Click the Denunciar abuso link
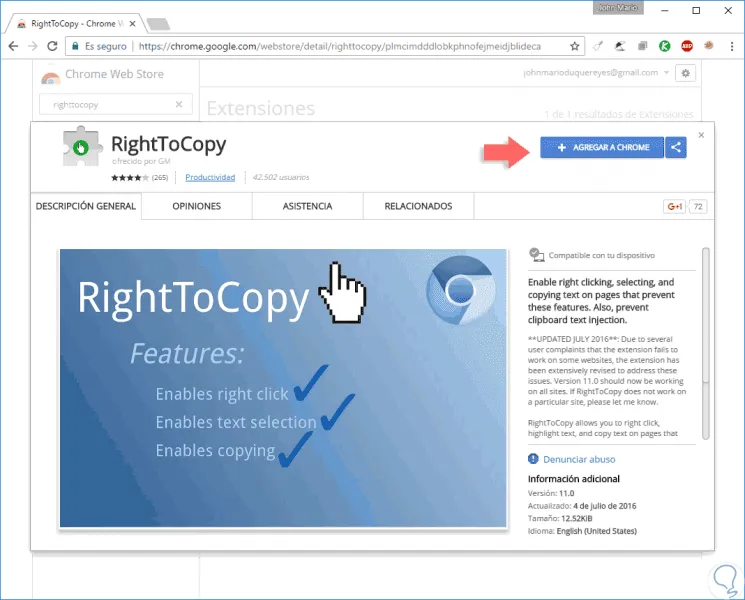 (579, 459)
